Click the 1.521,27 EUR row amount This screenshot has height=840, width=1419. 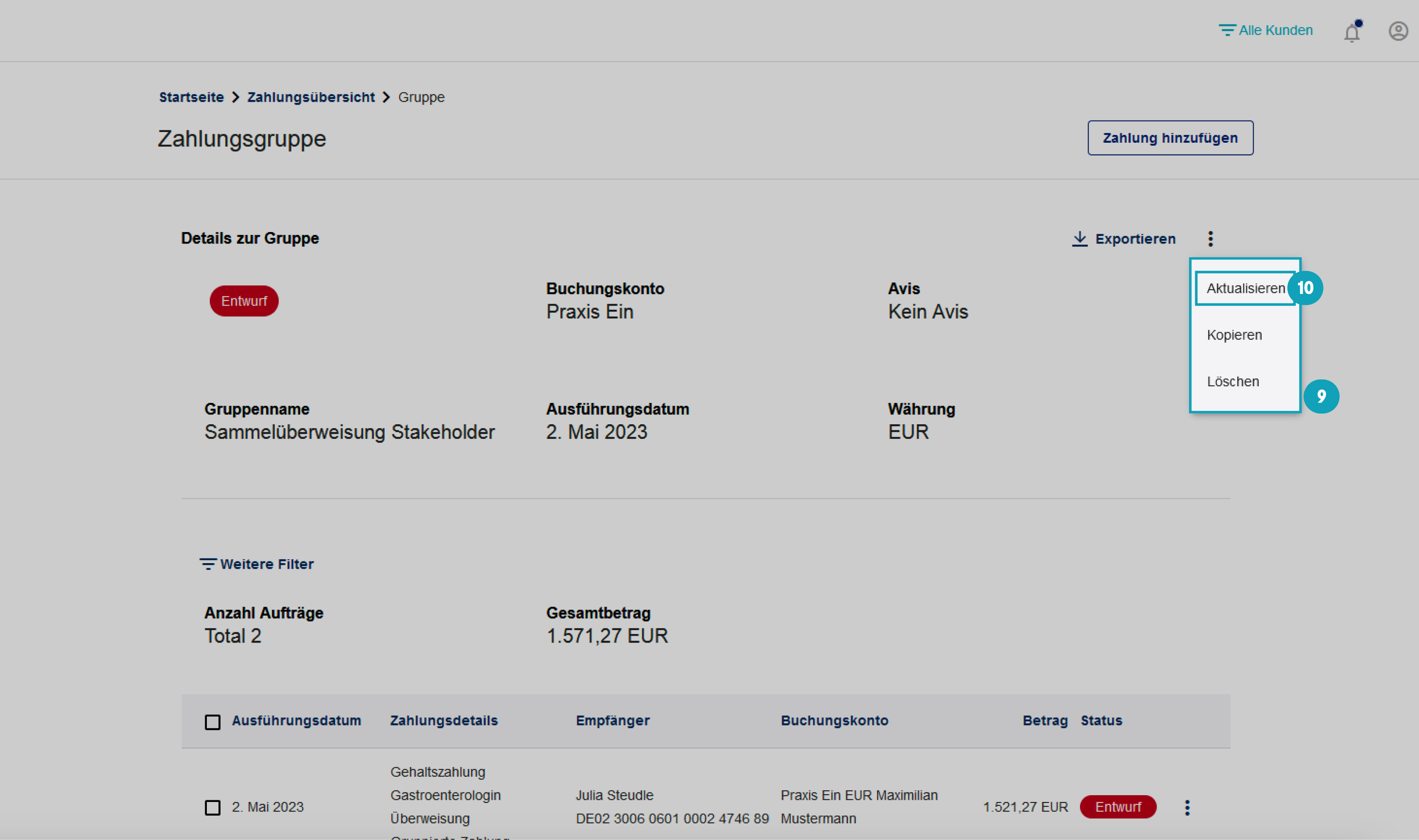pos(1025,807)
